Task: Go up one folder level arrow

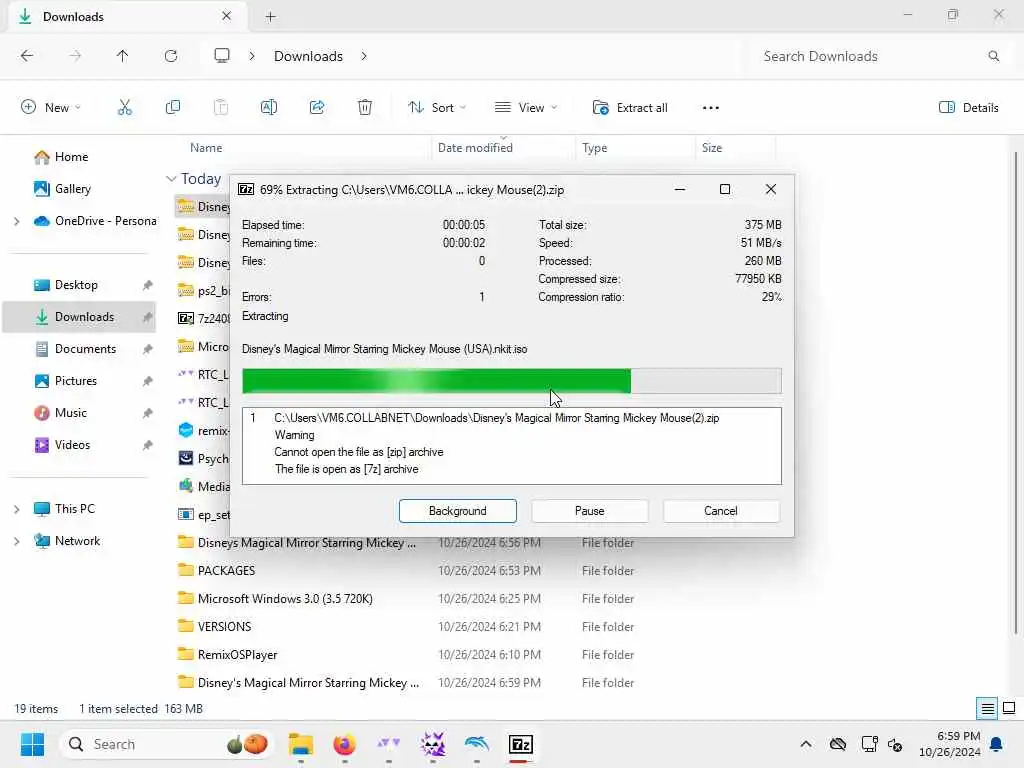Action: [122, 56]
